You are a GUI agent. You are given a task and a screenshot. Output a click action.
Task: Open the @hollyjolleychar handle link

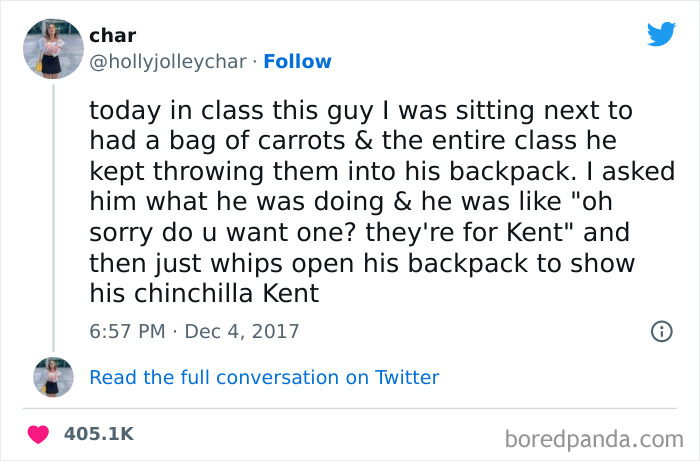pos(167,62)
